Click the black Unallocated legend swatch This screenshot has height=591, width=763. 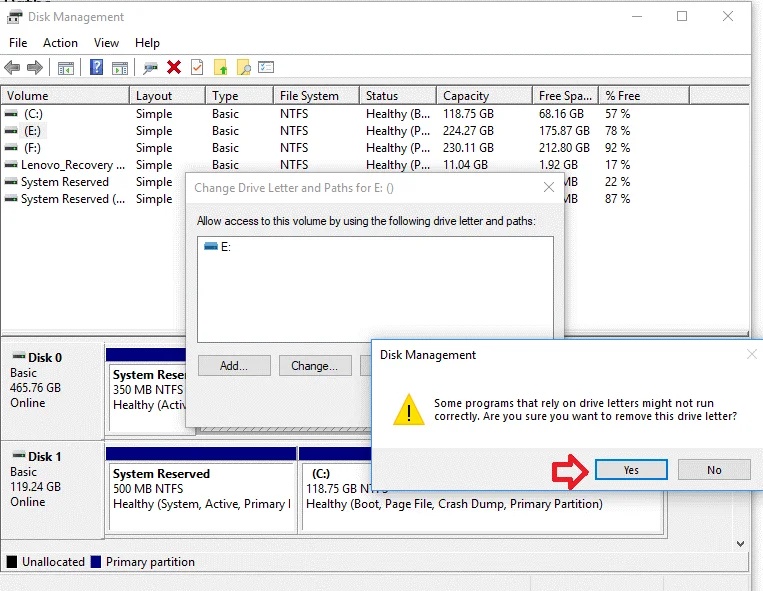(x=12, y=562)
